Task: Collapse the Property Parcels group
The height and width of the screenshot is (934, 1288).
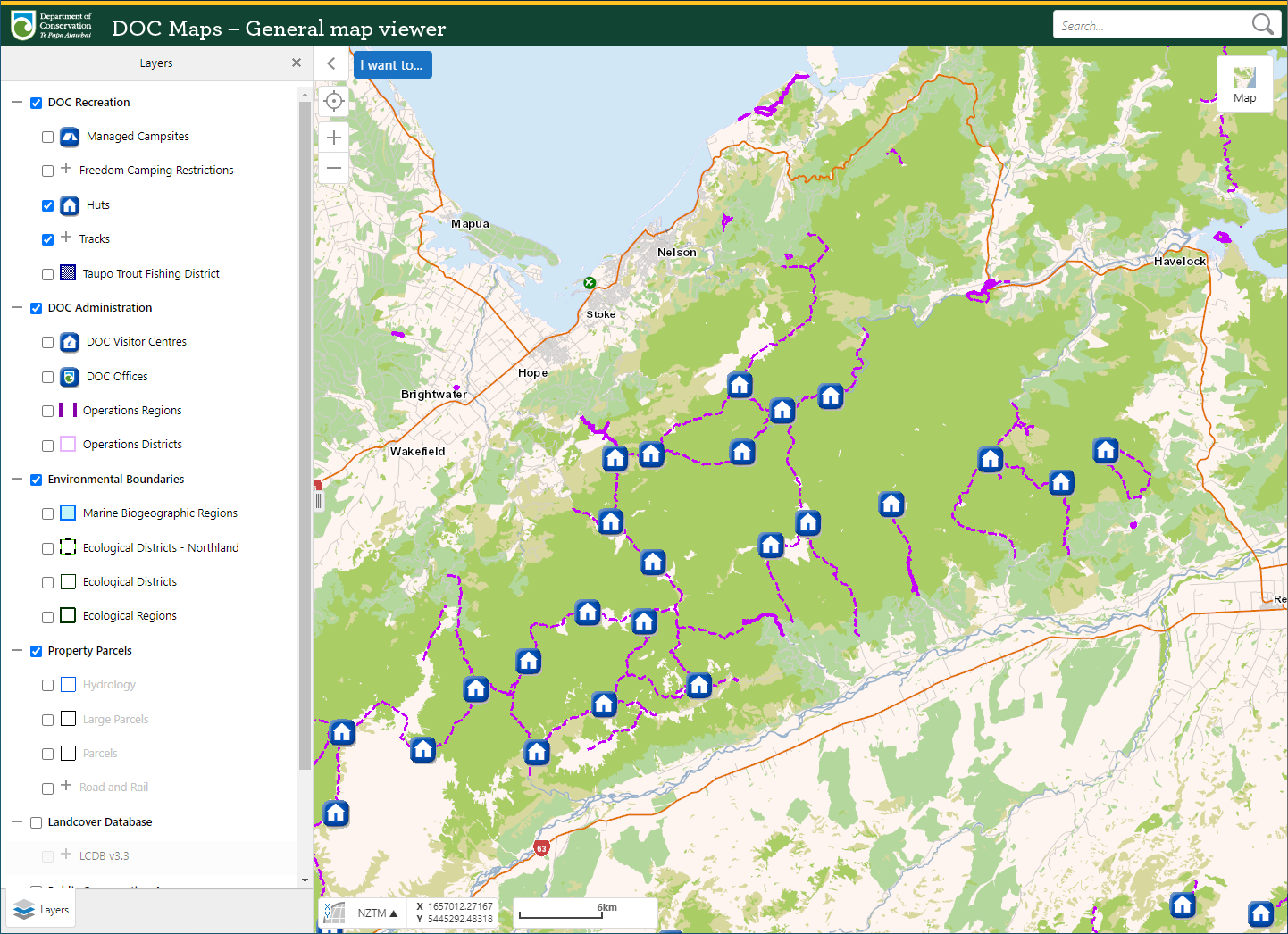Action: [17, 651]
